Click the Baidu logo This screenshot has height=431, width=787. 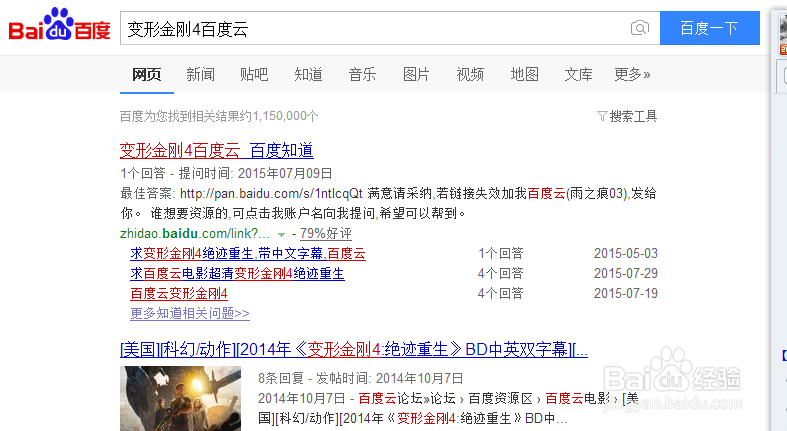[59, 25]
